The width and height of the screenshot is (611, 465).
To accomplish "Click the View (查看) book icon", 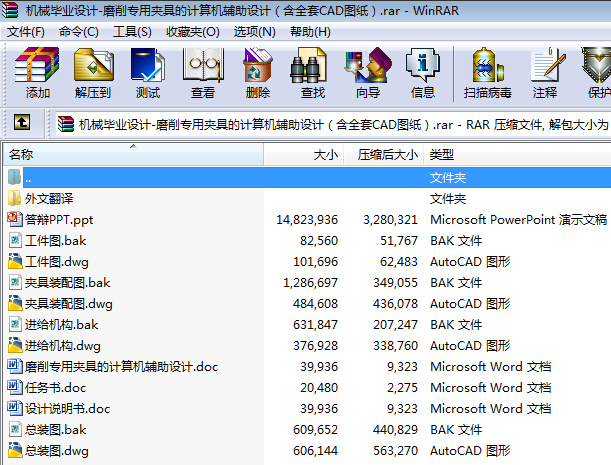I will pyautogui.click(x=203, y=65).
